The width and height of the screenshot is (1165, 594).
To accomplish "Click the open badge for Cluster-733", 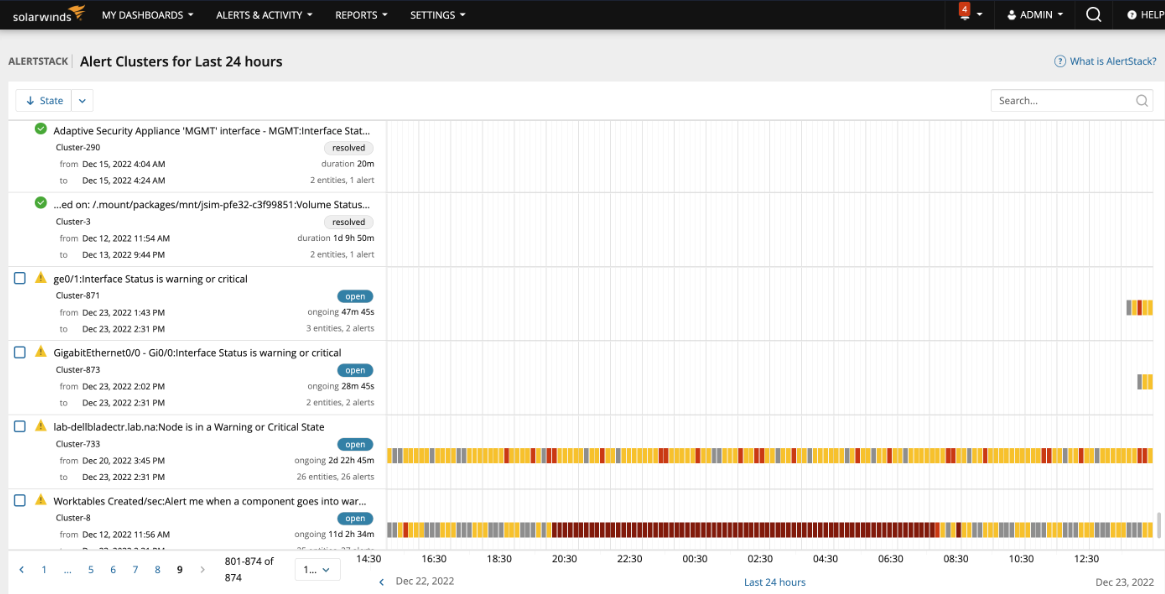I will [355, 445].
